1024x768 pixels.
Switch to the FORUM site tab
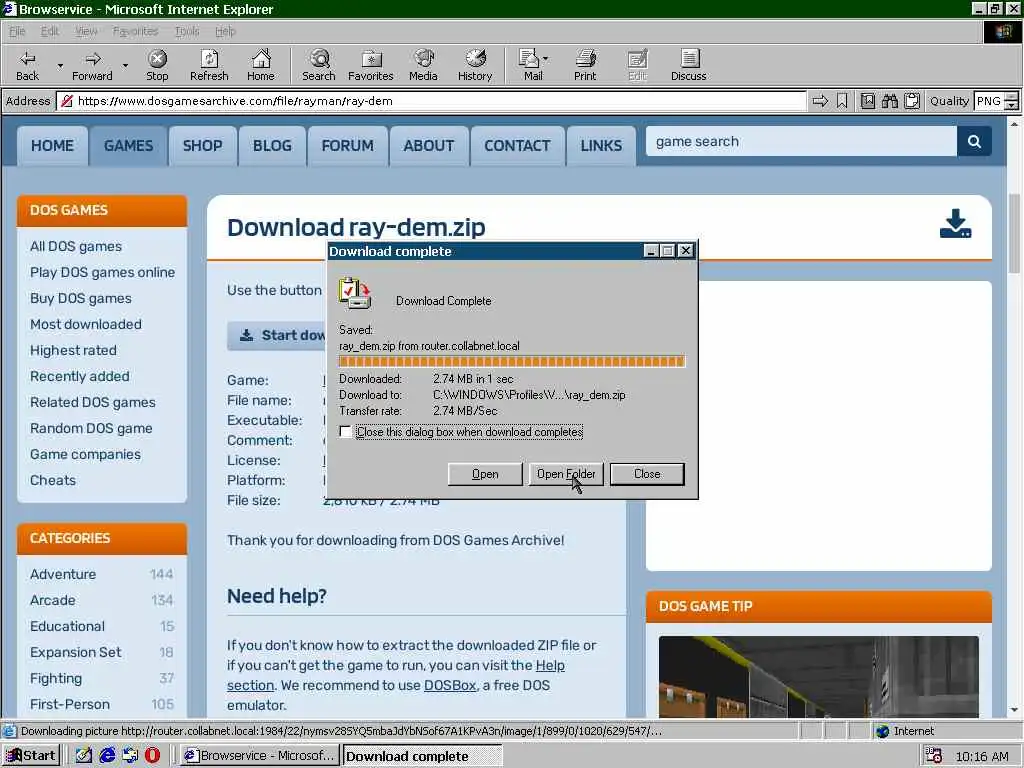click(347, 146)
